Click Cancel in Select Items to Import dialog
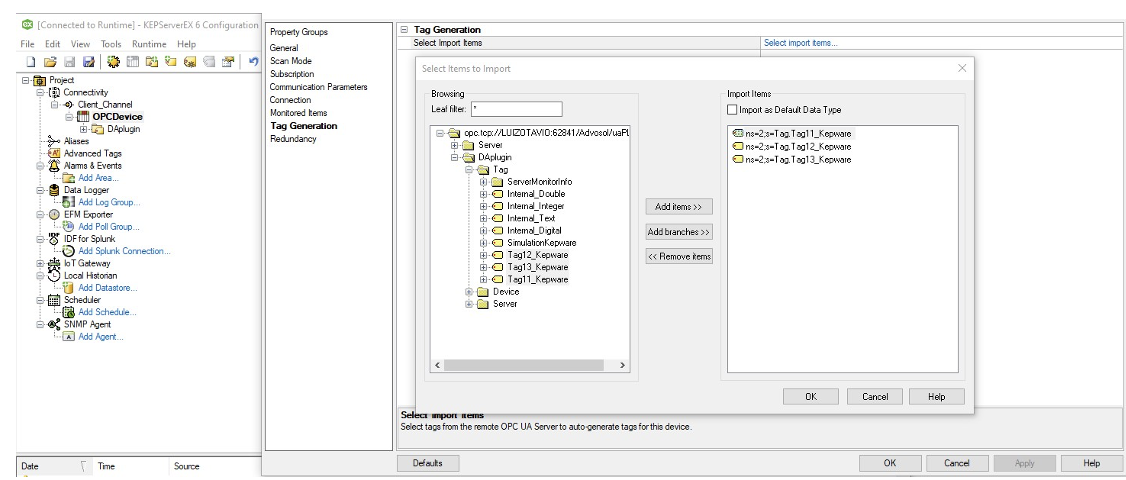The image size is (1126, 480). (x=875, y=397)
